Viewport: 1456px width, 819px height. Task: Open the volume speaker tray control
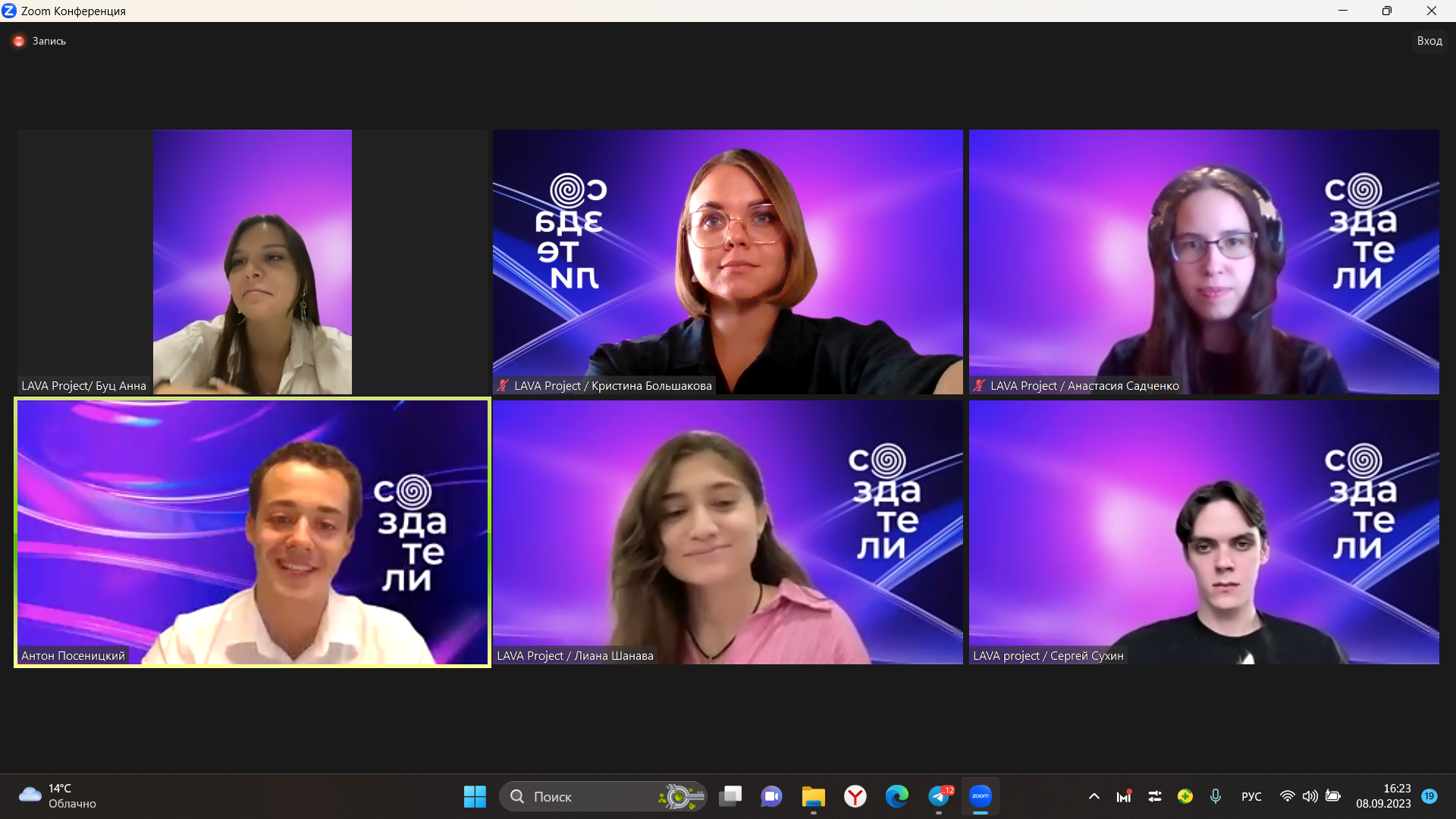coord(1310,796)
